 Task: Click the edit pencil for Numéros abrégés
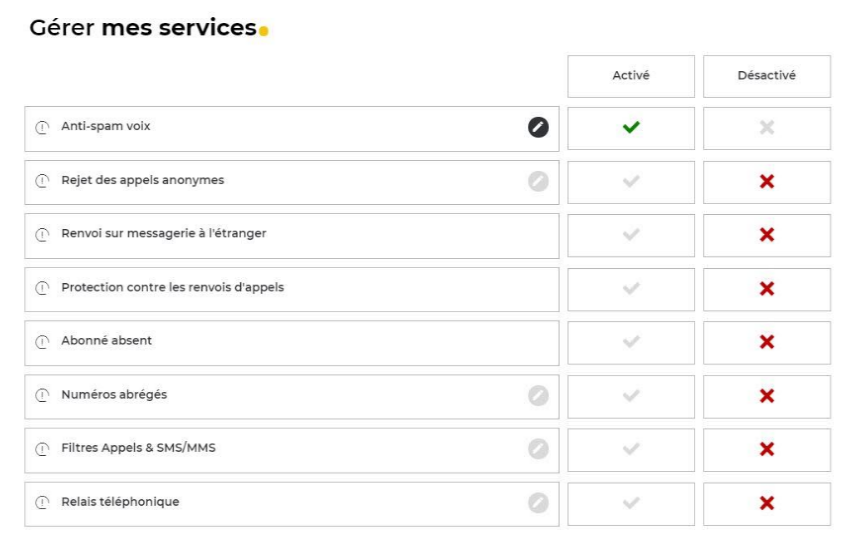[x=538, y=395]
